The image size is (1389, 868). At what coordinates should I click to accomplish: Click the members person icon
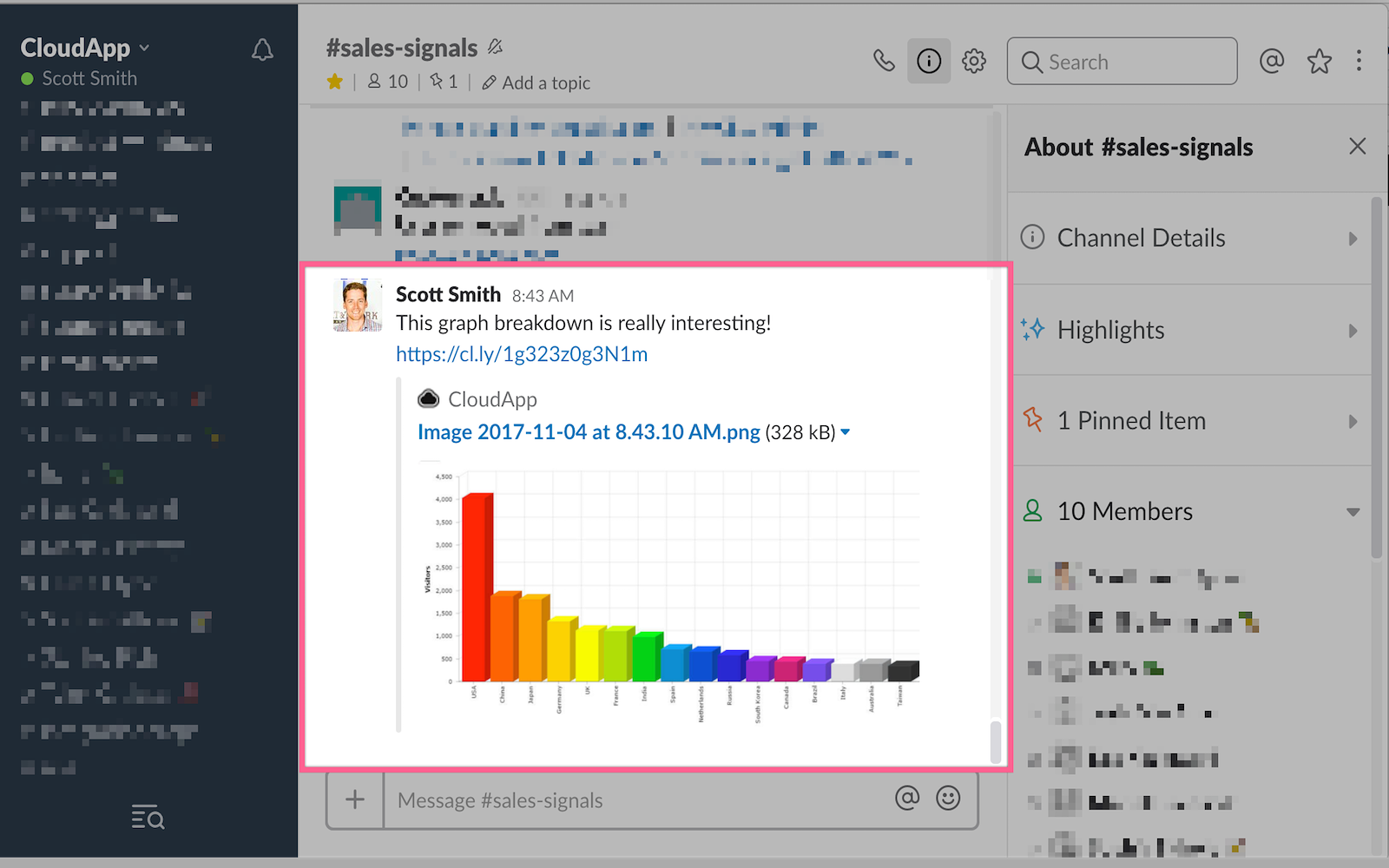[x=1032, y=510]
